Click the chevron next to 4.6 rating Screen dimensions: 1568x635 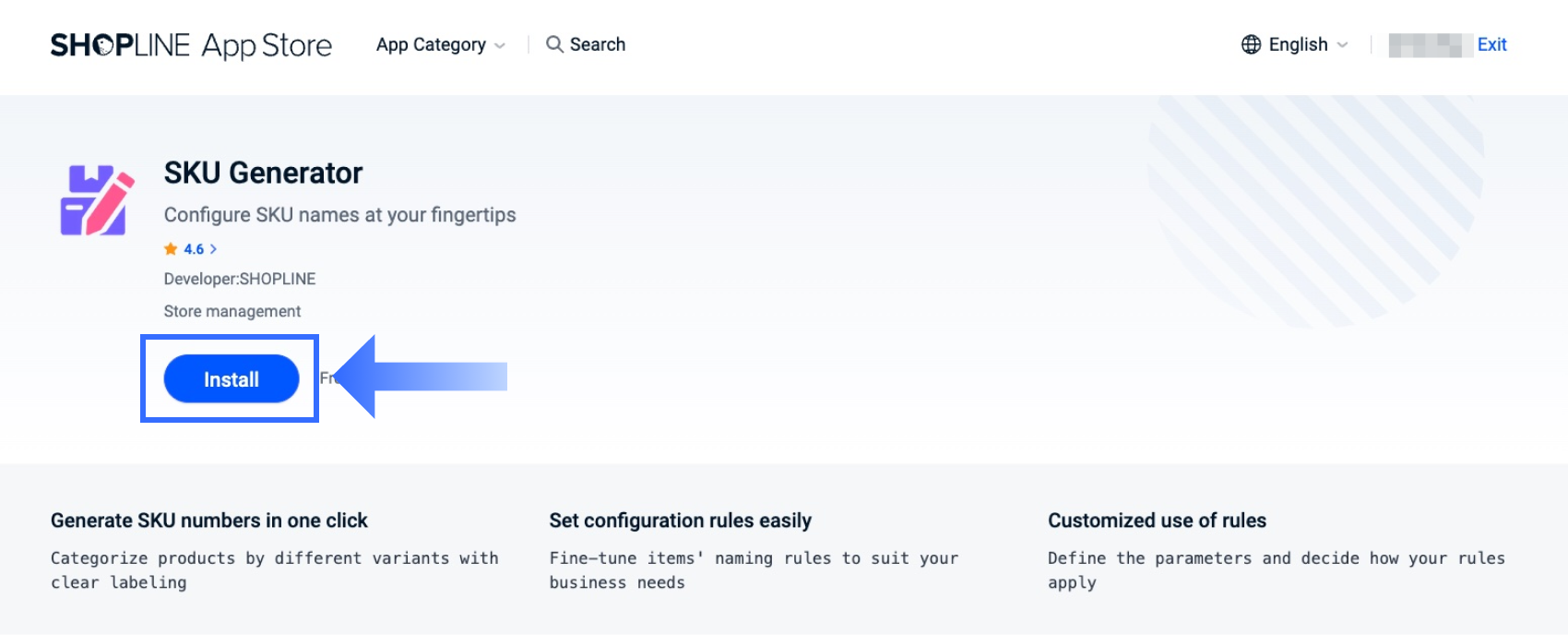(x=213, y=249)
